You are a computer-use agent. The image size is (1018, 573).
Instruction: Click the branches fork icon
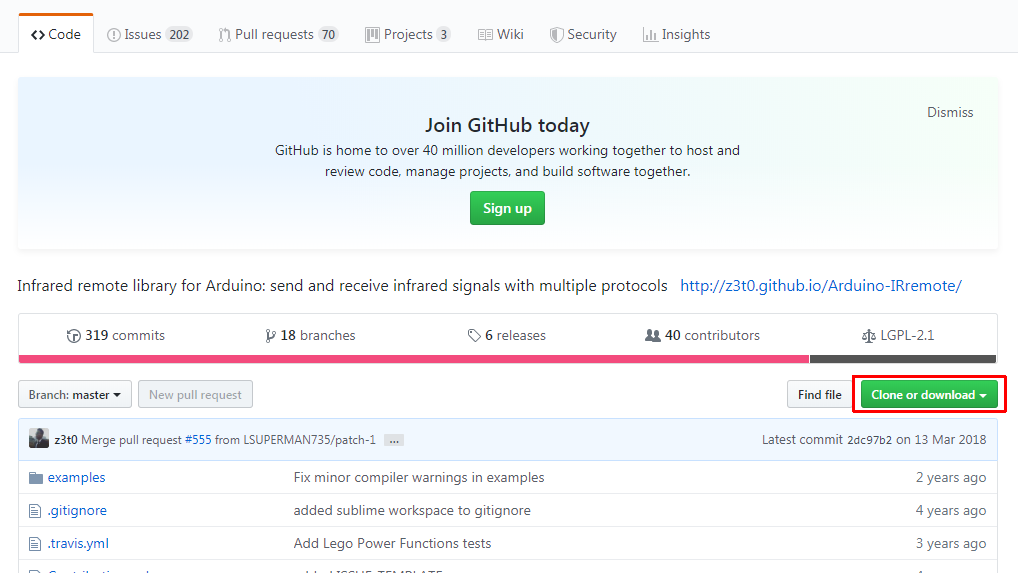coord(270,335)
